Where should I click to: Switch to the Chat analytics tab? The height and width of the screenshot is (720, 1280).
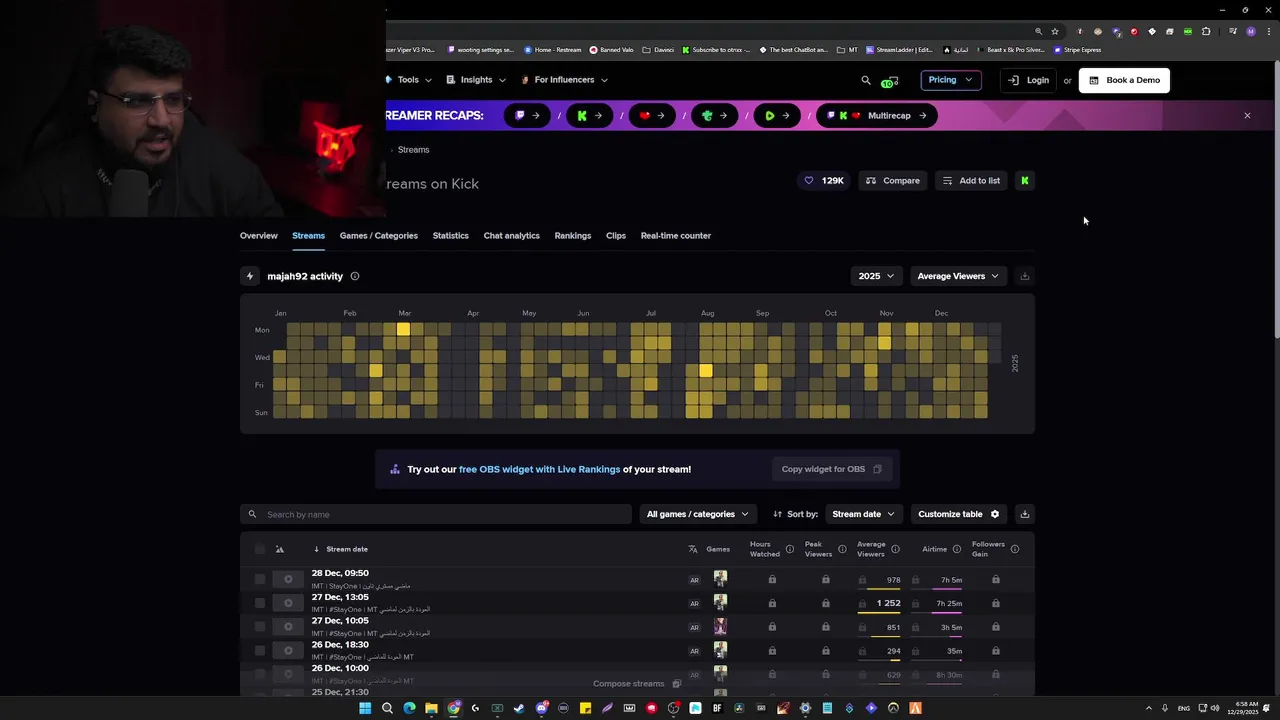[x=511, y=236]
